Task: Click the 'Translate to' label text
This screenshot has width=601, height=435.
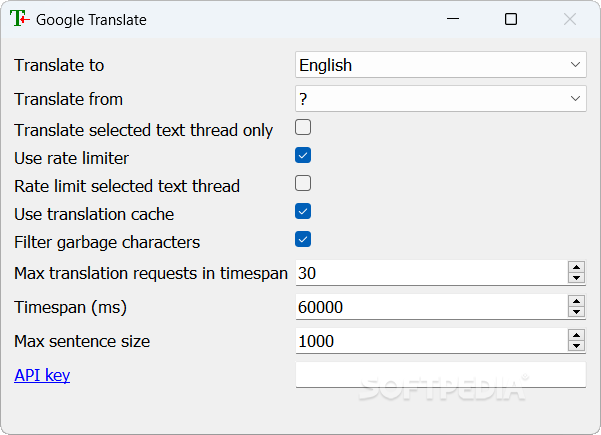Action: [x=59, y=65]
